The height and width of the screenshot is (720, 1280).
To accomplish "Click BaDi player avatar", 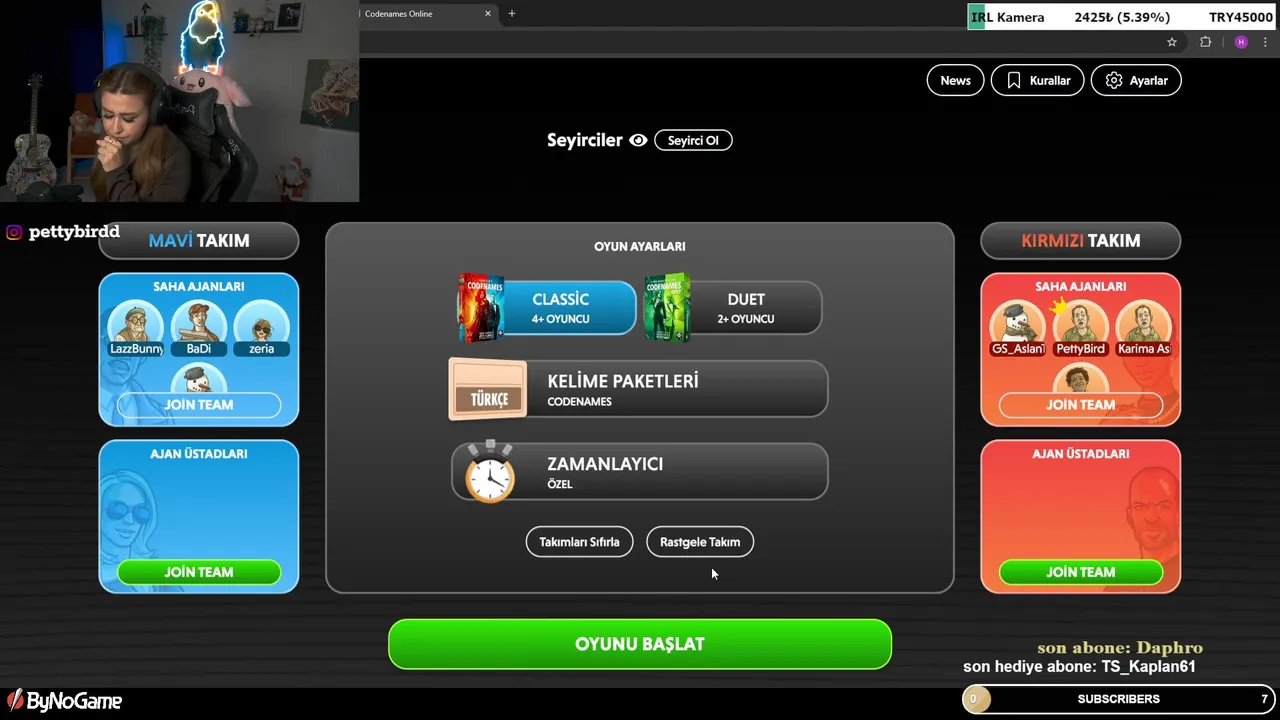I will (199, 328).
